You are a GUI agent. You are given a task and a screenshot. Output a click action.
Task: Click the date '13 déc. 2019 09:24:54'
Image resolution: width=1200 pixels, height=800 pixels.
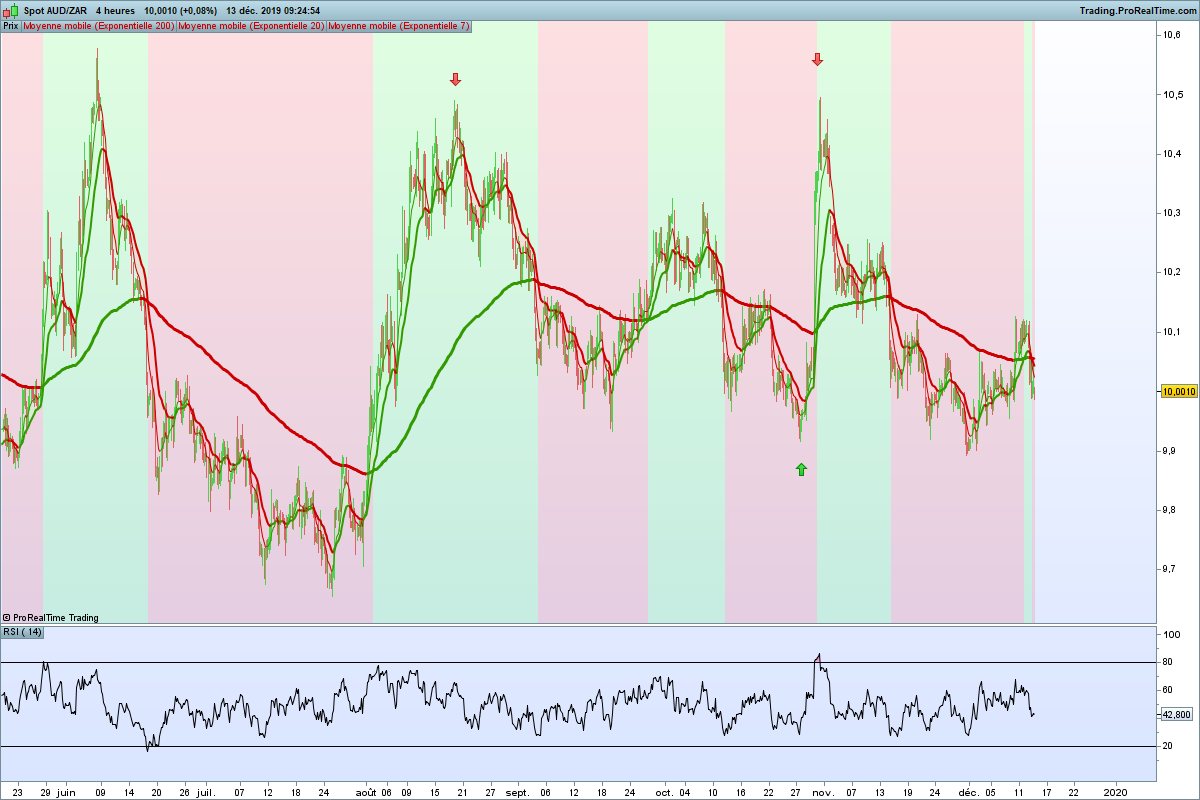click(273, 11)
